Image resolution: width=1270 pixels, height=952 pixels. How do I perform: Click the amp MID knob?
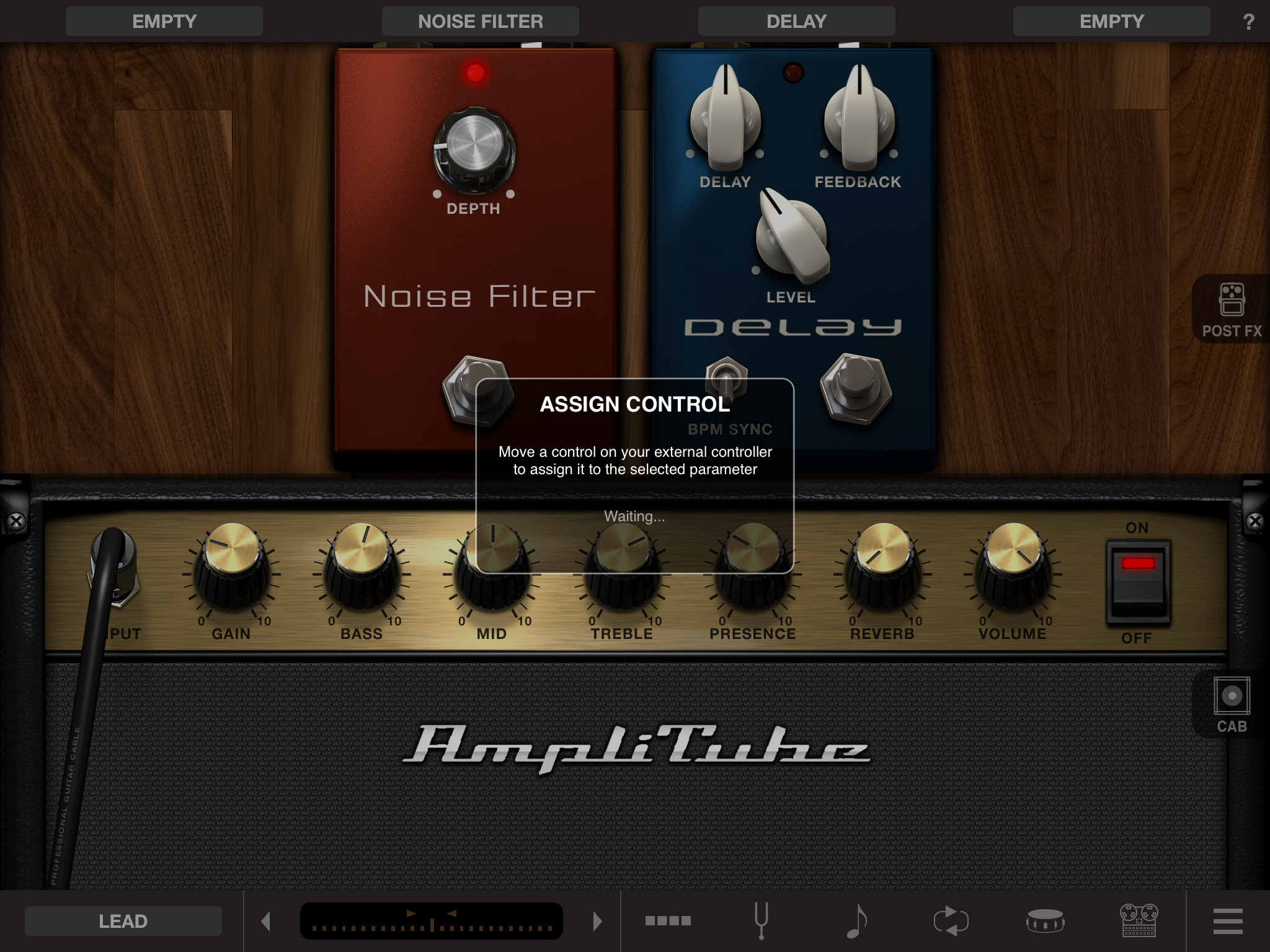pyautogui.click(x=492, y=565)
